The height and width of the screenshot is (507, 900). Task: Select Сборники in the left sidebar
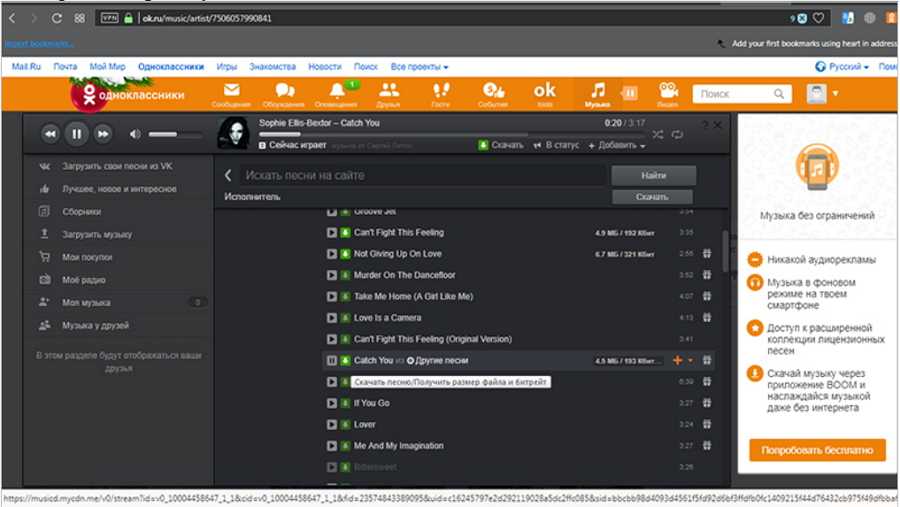(82, 212)
